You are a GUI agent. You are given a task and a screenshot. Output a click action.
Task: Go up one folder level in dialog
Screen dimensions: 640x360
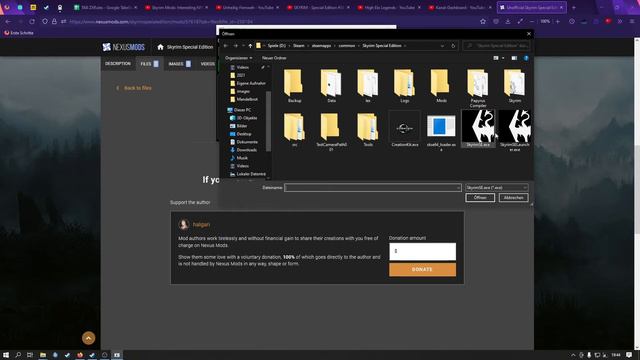tap(250, 46)
